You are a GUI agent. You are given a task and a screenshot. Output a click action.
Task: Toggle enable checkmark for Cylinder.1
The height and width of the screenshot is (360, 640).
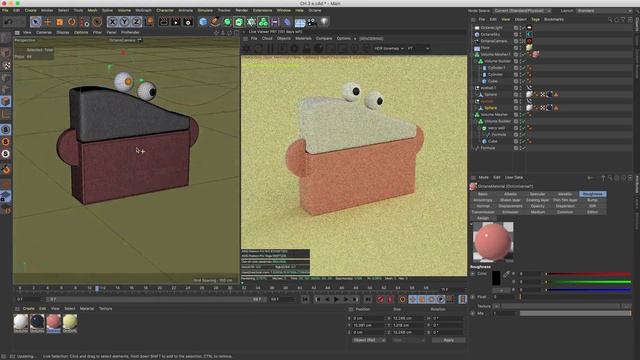(x=523, y=68)
